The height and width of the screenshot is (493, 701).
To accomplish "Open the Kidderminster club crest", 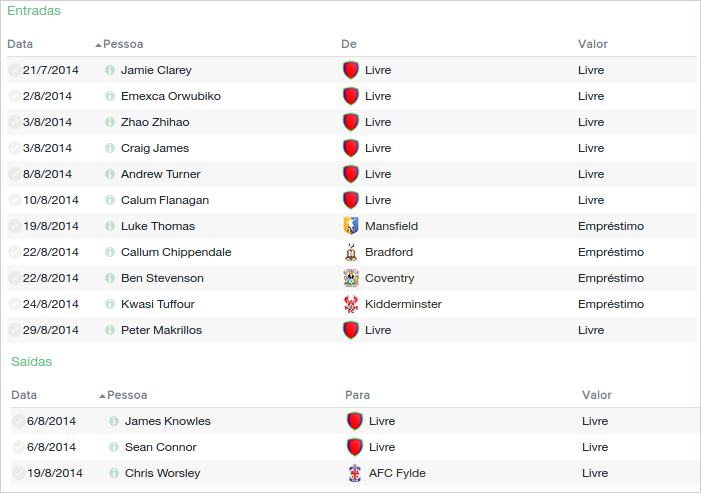I will click(x=350, y=304).
